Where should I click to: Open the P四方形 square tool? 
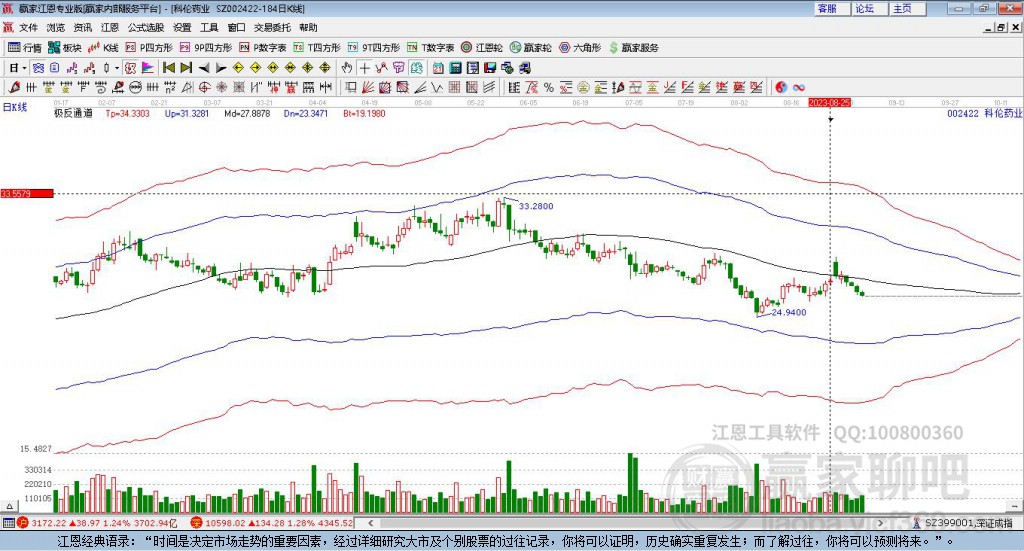pos(149,48)
